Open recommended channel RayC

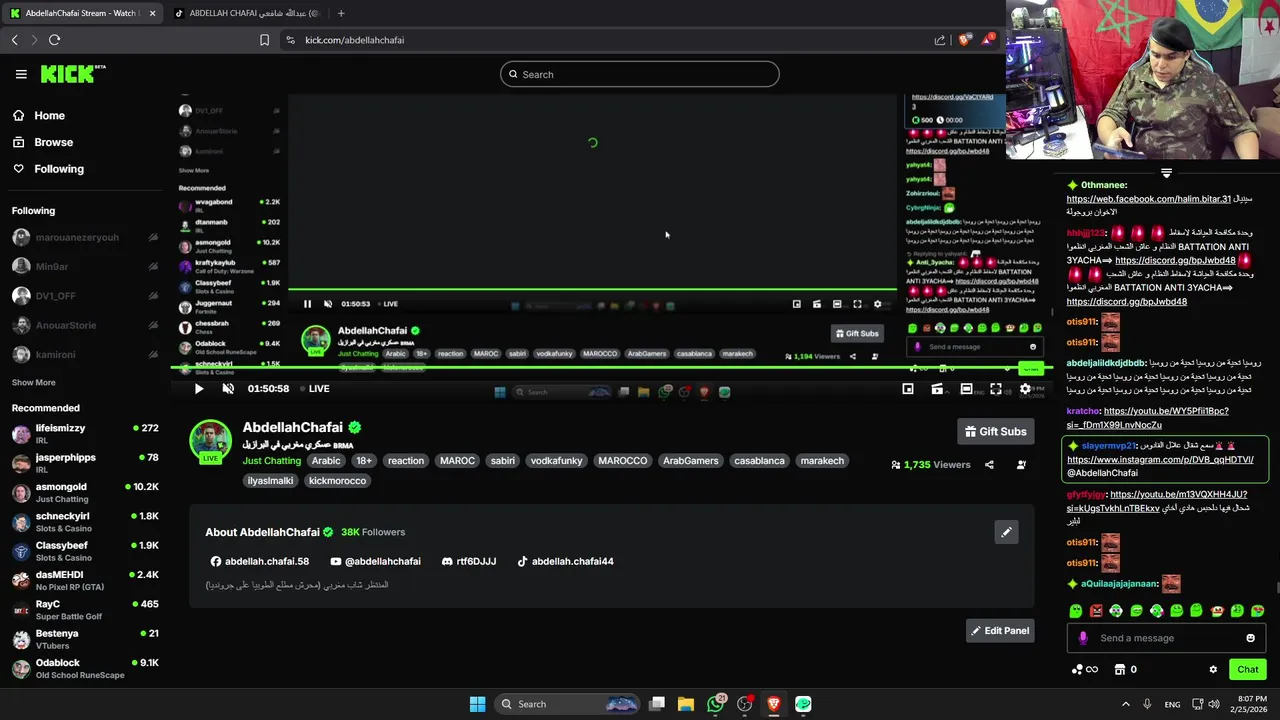click(85, 610)
